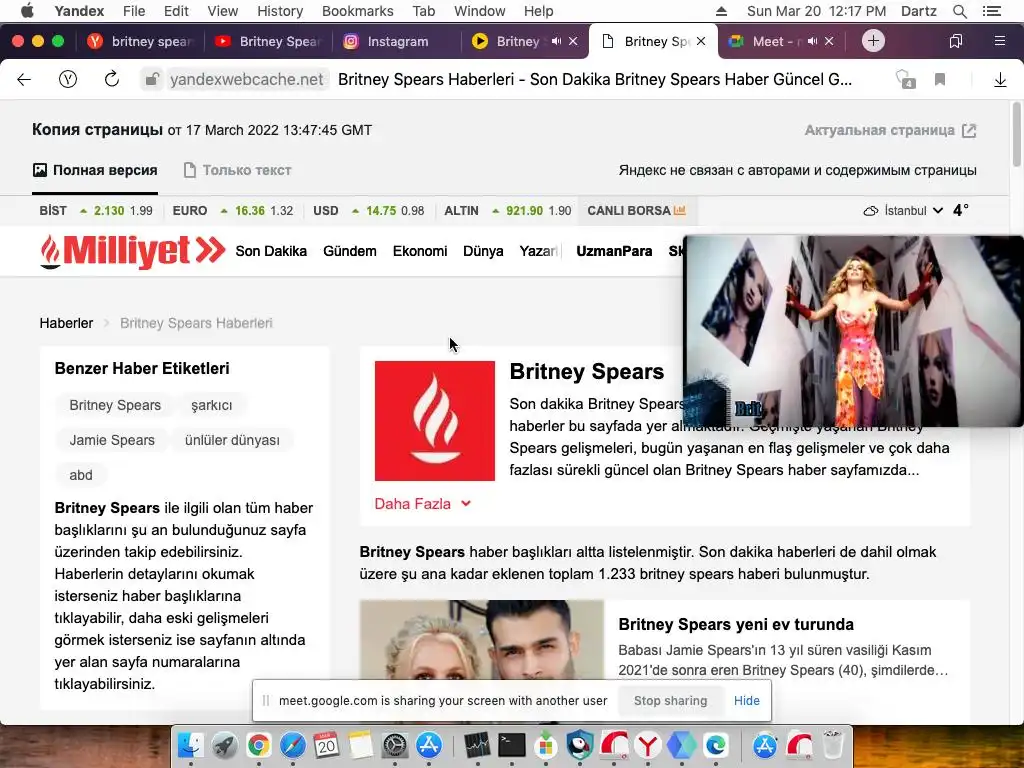Open the picture-in-picture Britney video
This screenshot has height=768, width=1024.
(x=853, y=331)
